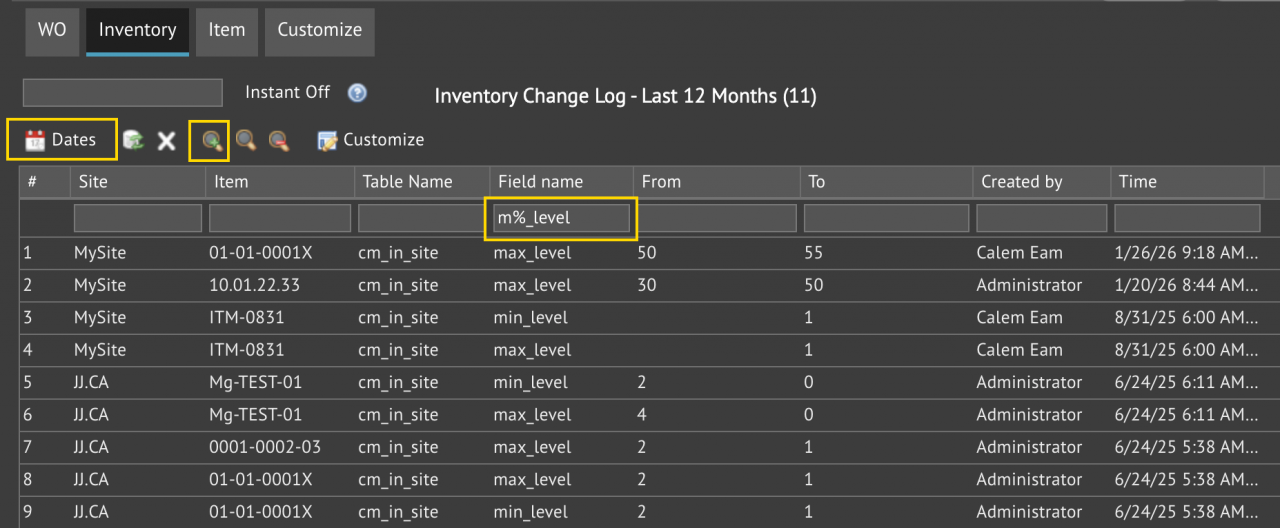Select item 0001-0002-03 in row 7
This screenshot has height=528, width=1280.
pos(265,447)
